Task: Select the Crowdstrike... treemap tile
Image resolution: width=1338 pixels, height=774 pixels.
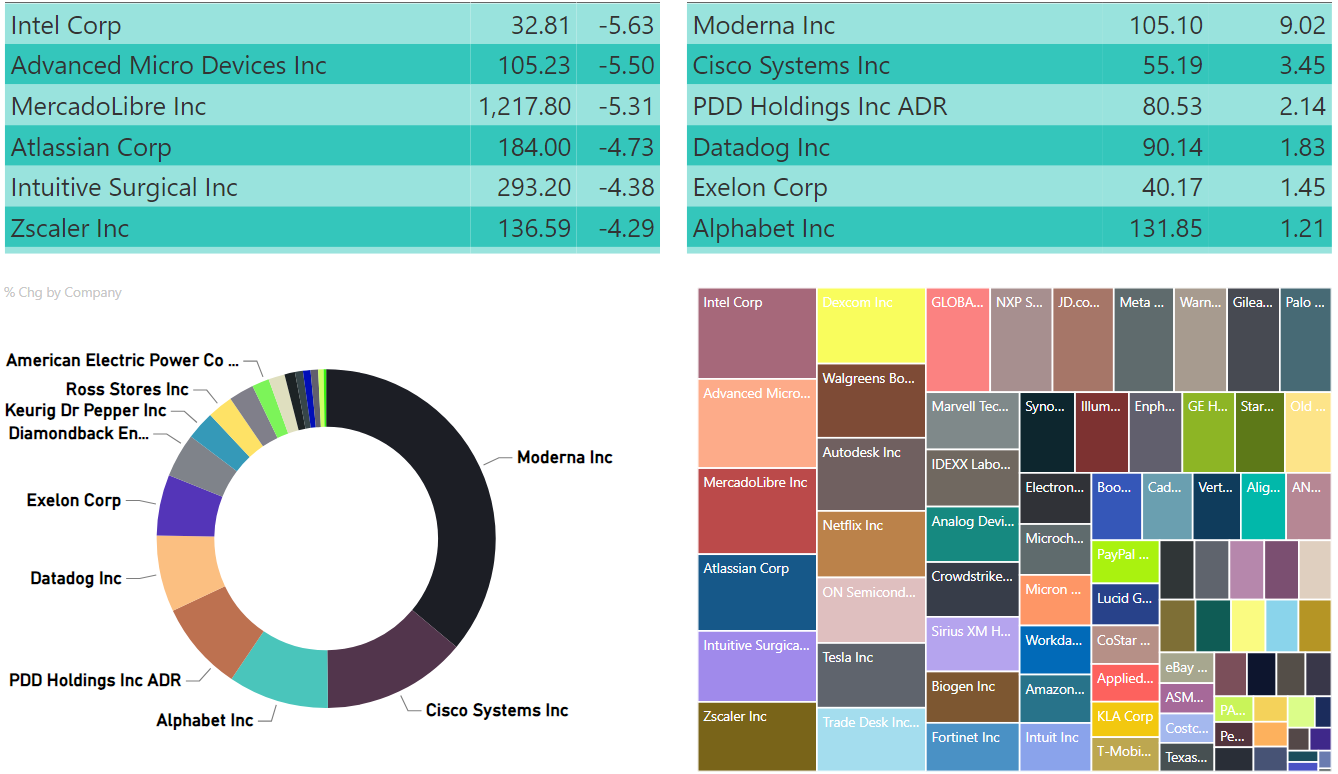Action: click(x=973, y=589)
